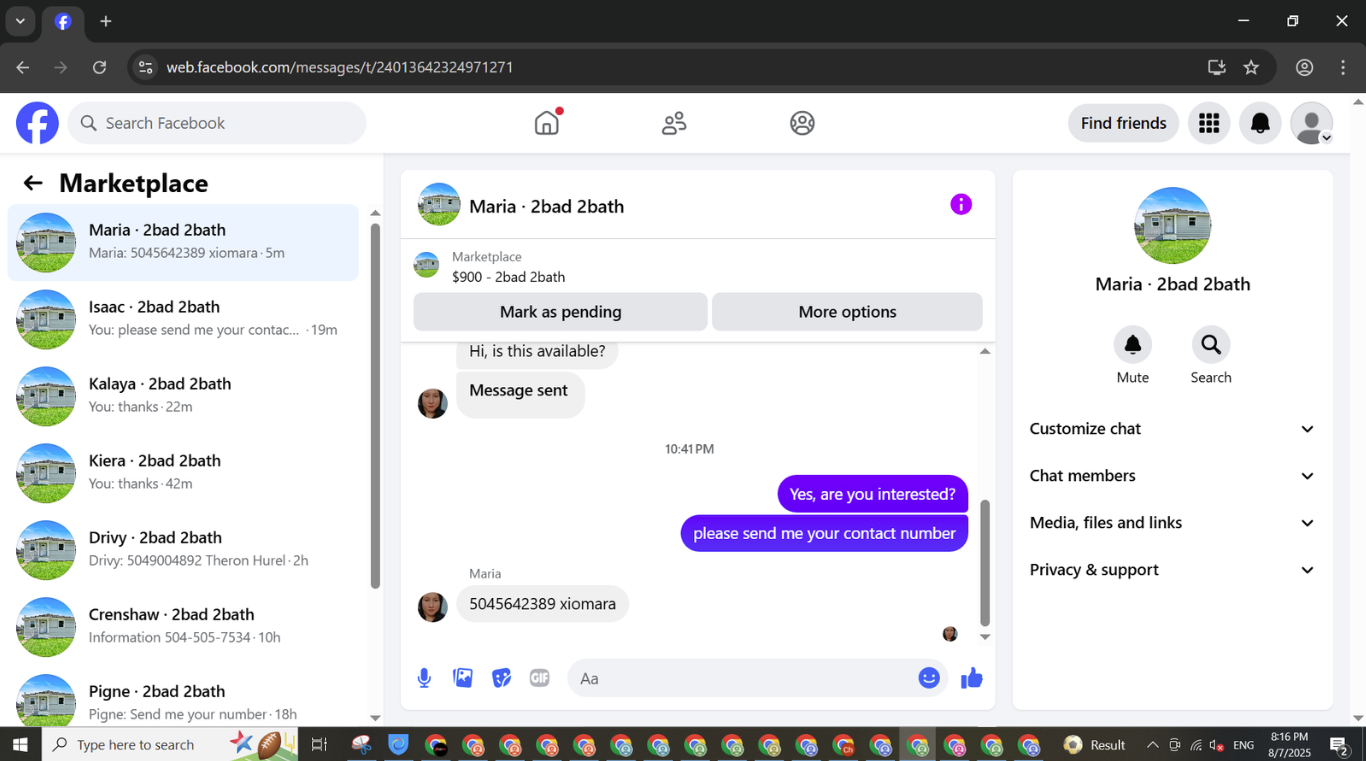This screenshot has height=761, width=1366.
Task: Attach a photo using the image icon
Action: (463, 678)
